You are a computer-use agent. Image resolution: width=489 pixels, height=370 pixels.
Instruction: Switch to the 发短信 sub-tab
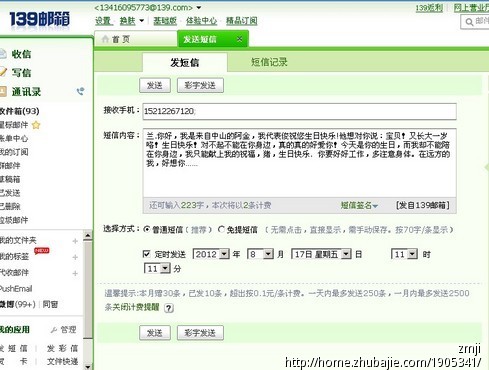click(185, 62)
